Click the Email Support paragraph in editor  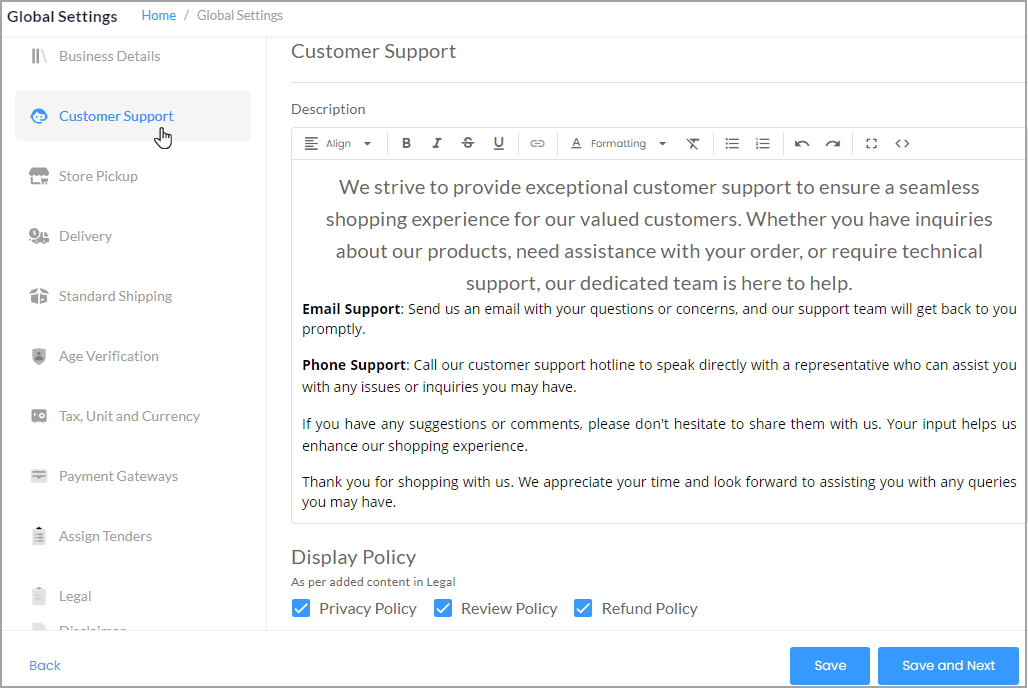659,319
